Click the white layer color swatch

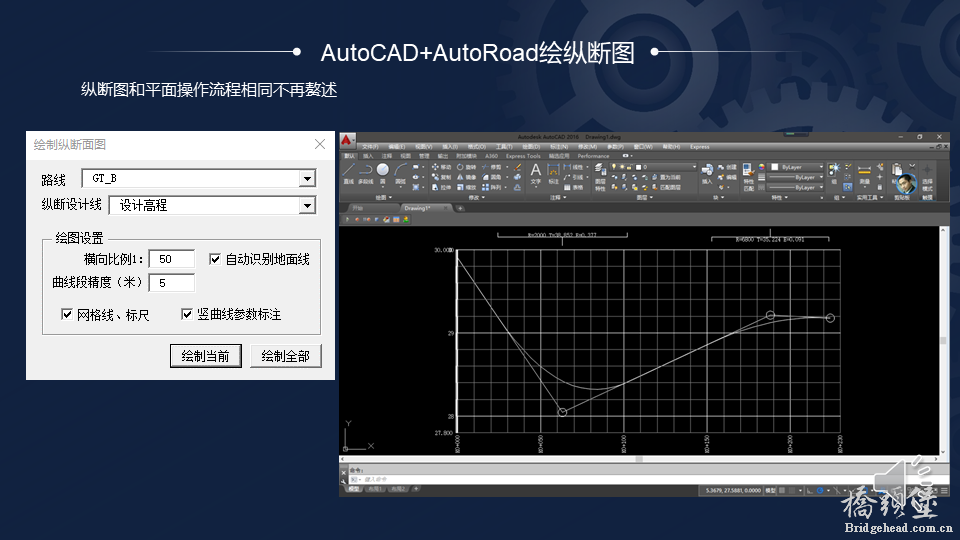639,167
